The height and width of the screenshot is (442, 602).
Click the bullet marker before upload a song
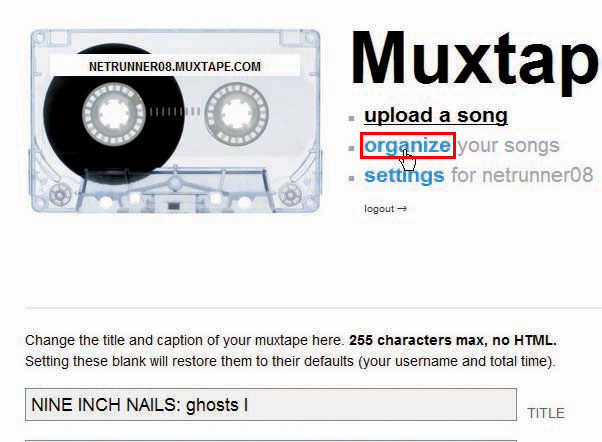[x=351, y=118]
